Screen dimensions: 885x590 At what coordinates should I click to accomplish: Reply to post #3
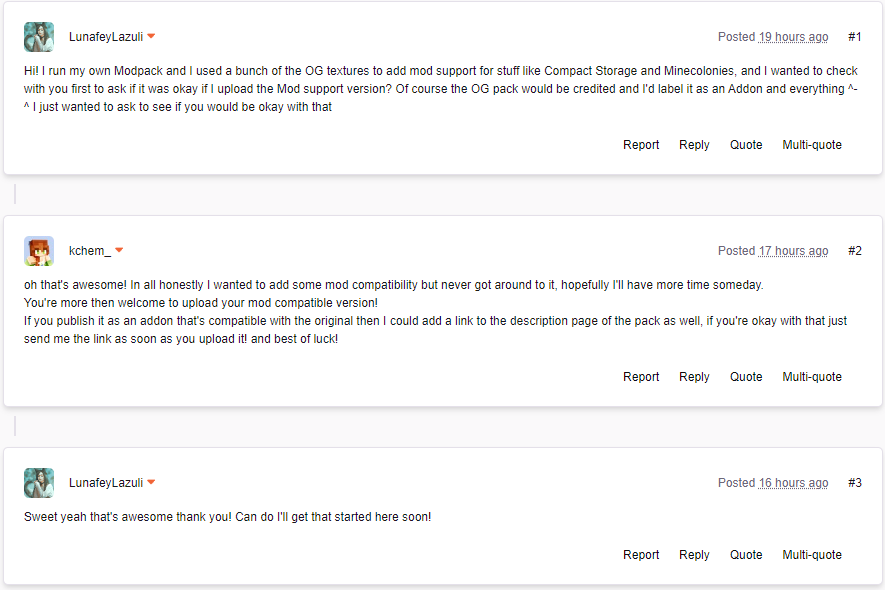point(694,555)
